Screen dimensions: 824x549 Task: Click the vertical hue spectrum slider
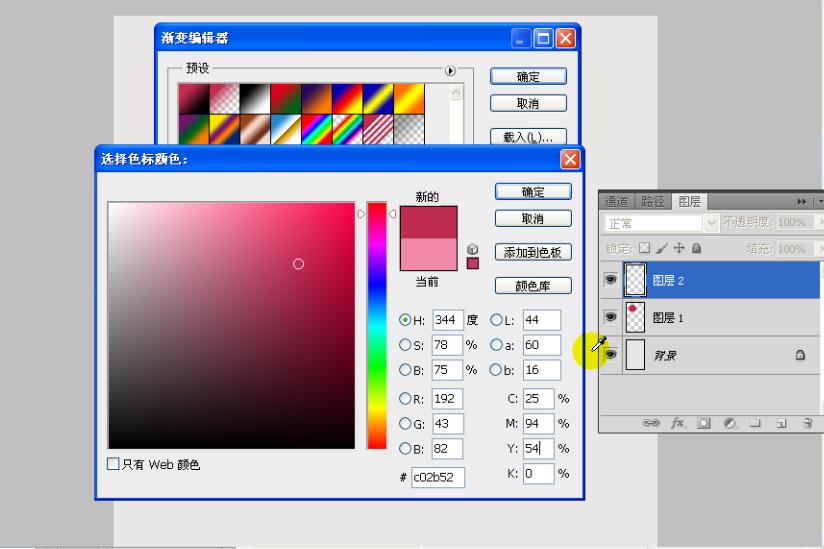tap(377, 325)
